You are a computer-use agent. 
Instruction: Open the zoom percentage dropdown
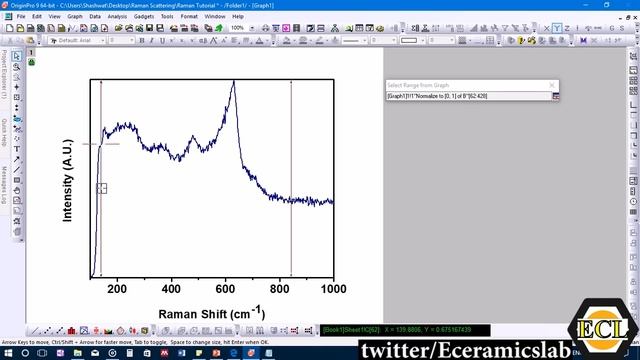point(252,28)
